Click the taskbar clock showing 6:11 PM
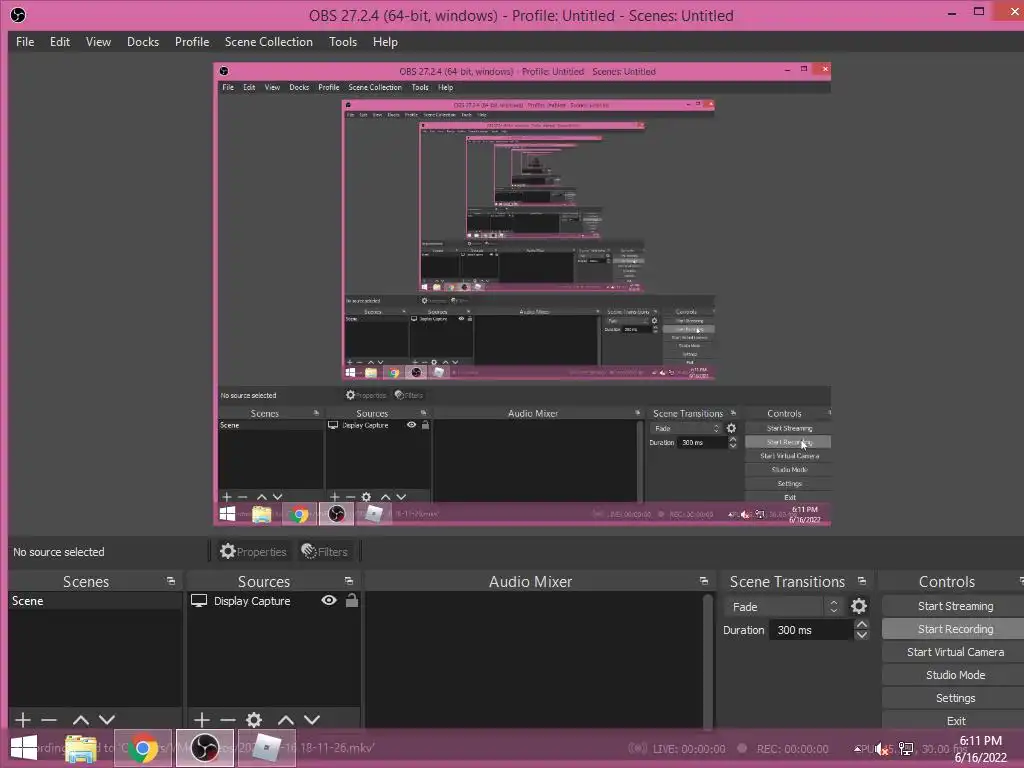Viewport: 1024px width, 768px height. click(981, 749)
